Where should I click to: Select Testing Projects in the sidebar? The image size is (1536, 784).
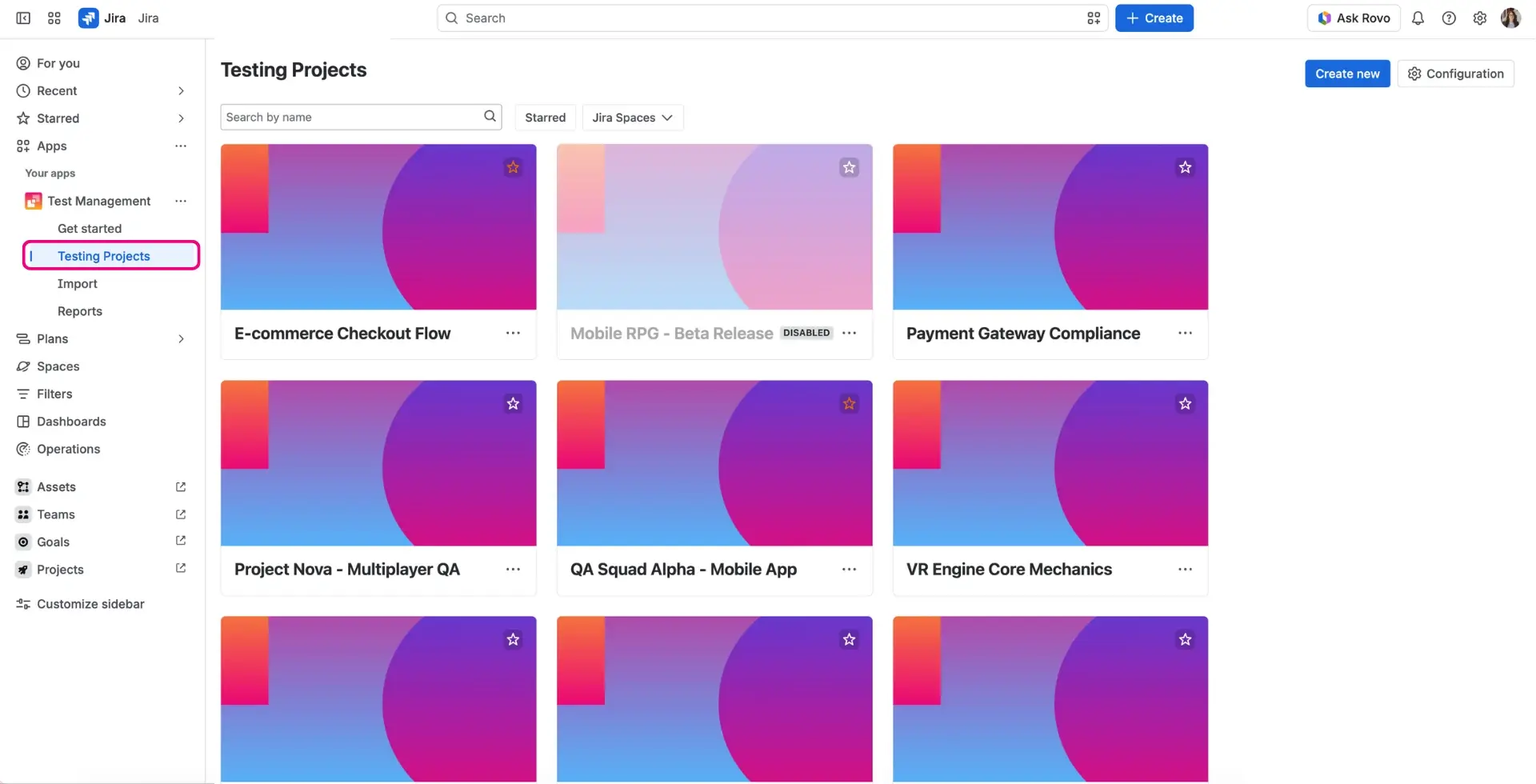point(111,256)
